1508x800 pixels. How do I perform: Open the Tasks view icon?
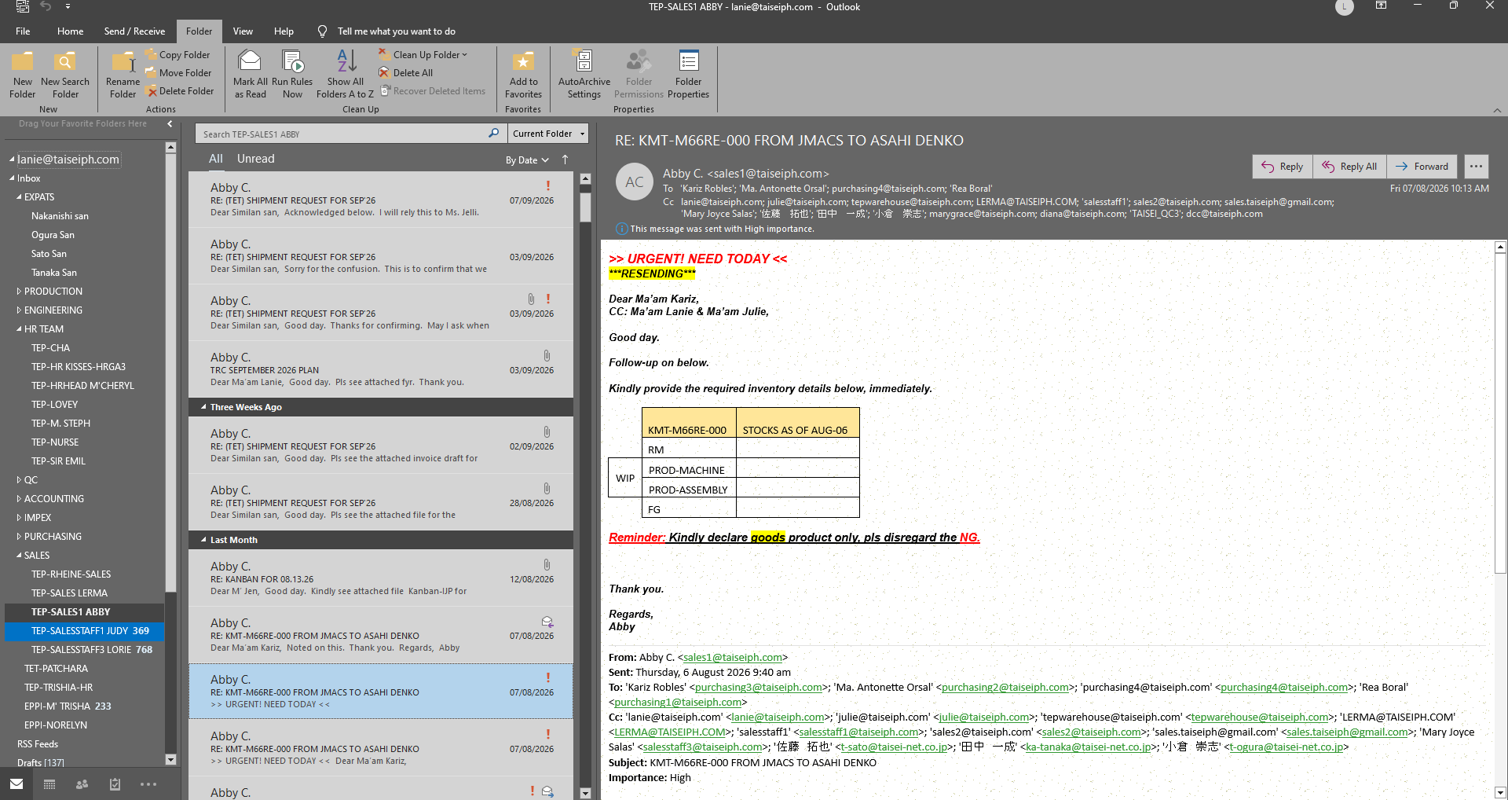(x=115, y=785)
